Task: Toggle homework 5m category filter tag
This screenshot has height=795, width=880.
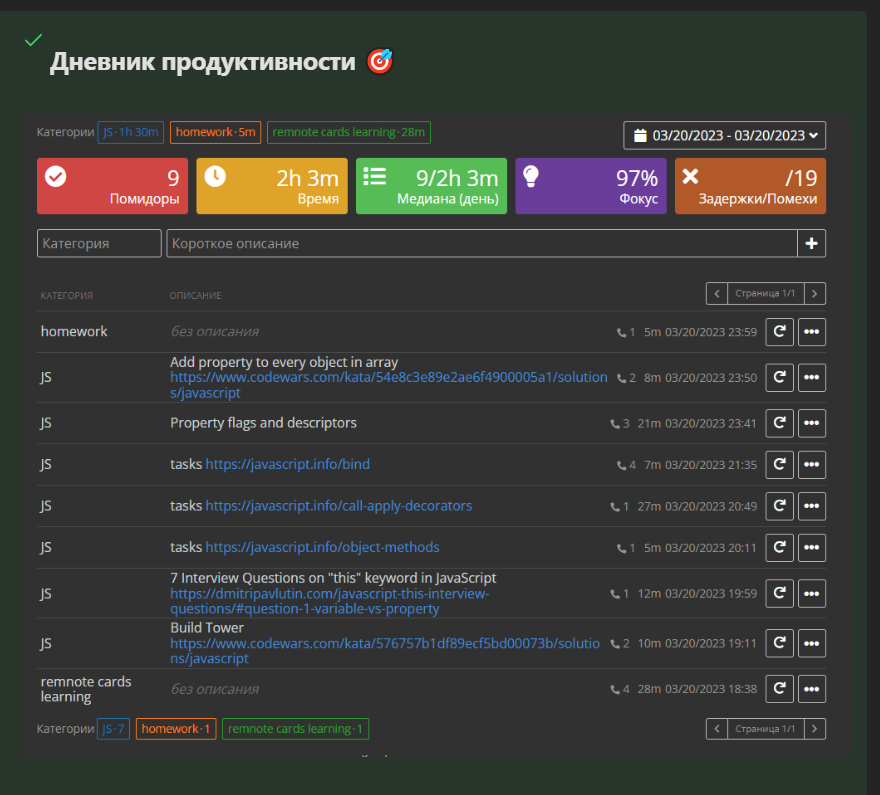Action: [x=215, y=132]
